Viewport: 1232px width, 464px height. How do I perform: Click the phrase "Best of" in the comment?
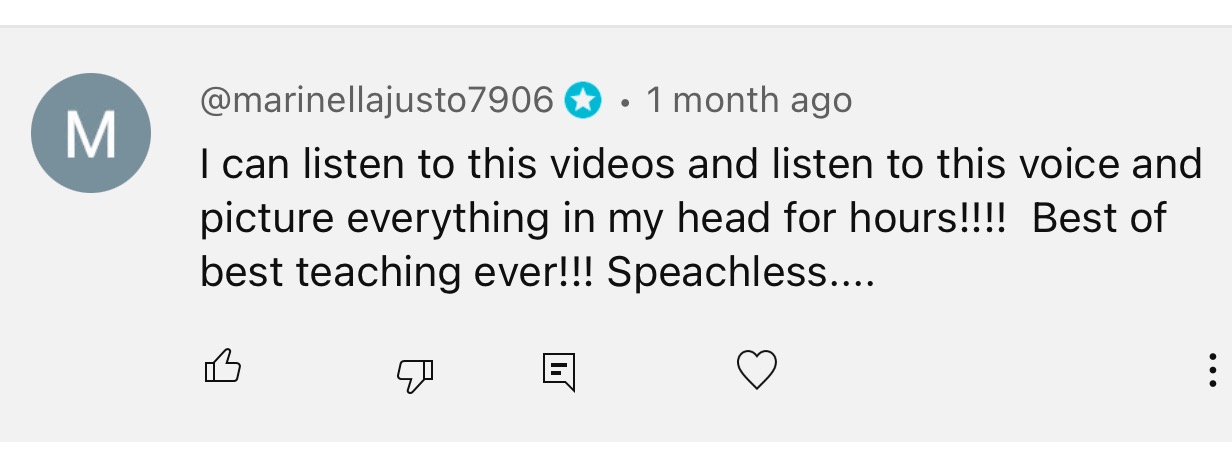[1098, 219]
